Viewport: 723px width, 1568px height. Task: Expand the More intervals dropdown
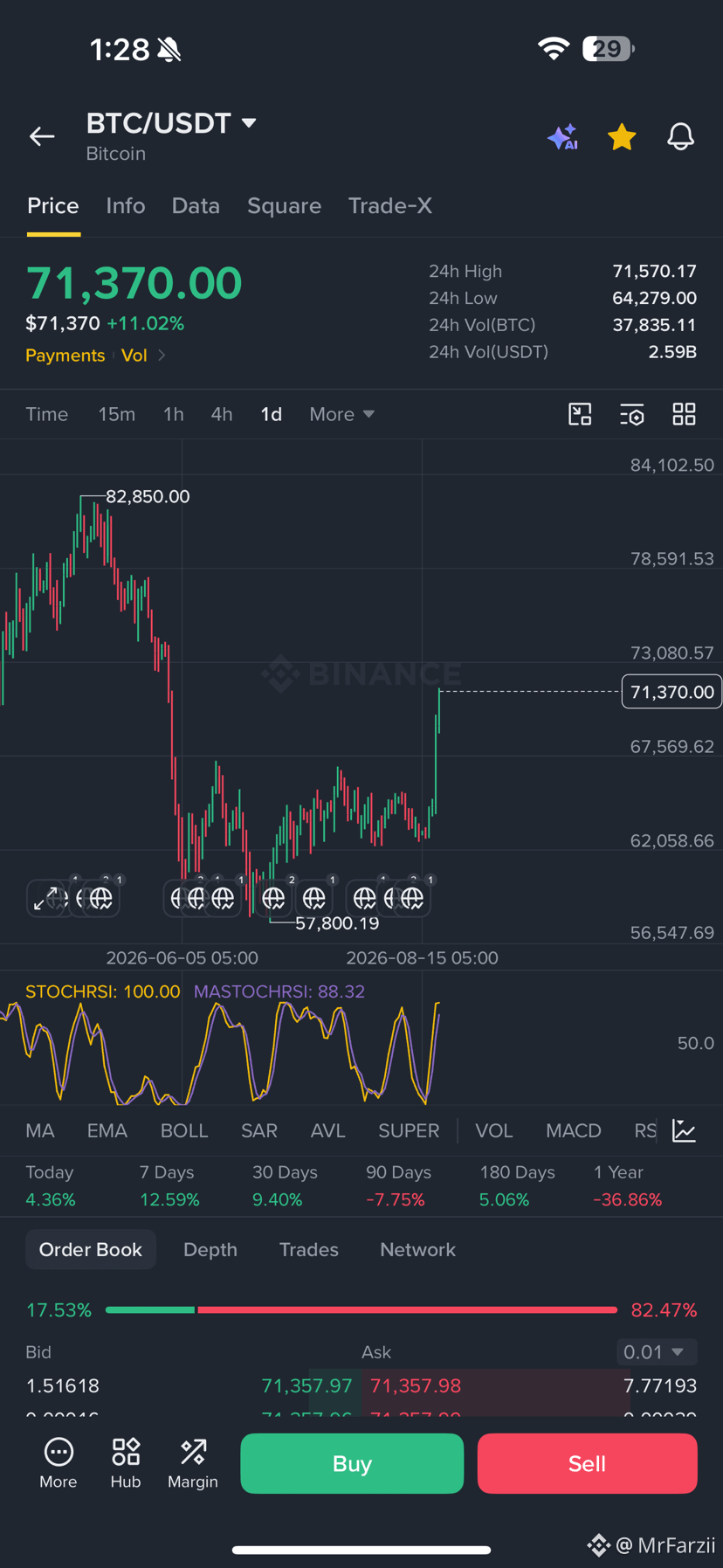click(341, 414)
